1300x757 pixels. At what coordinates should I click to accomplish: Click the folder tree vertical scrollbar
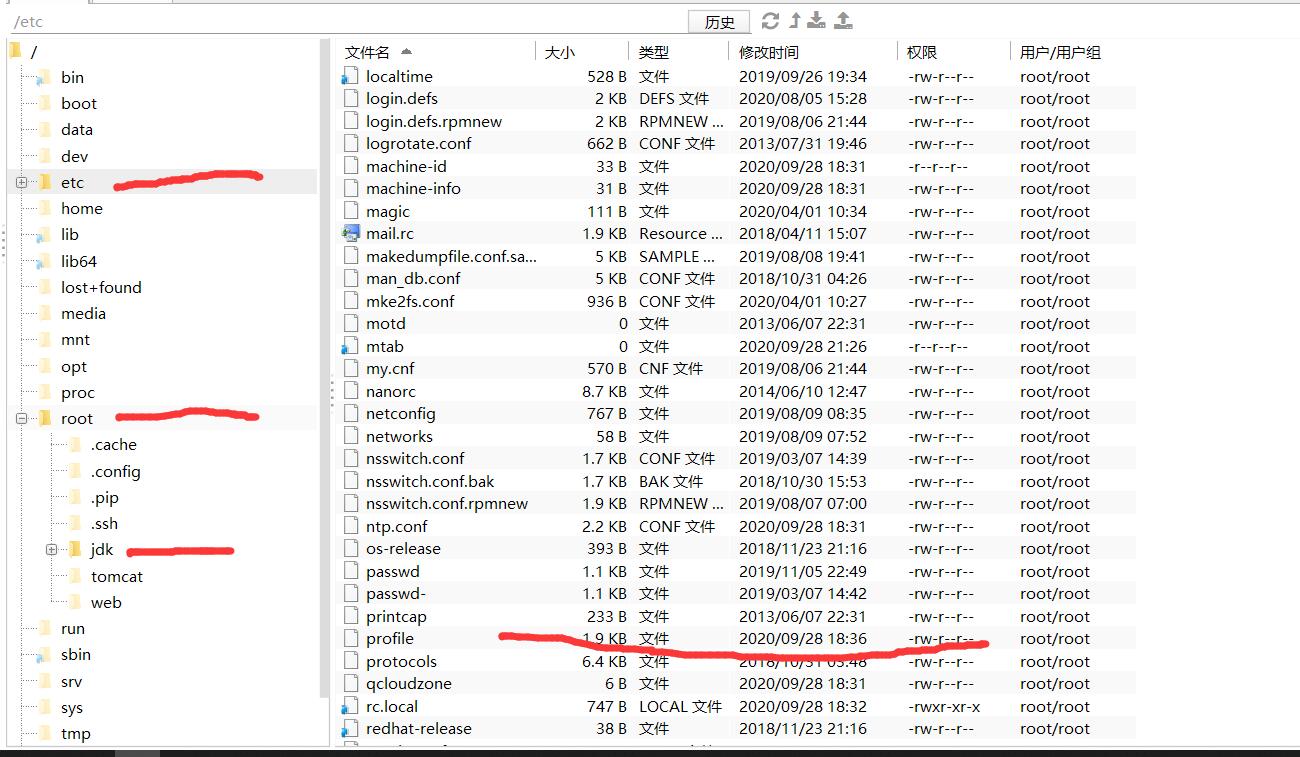[x=323, y=370]
